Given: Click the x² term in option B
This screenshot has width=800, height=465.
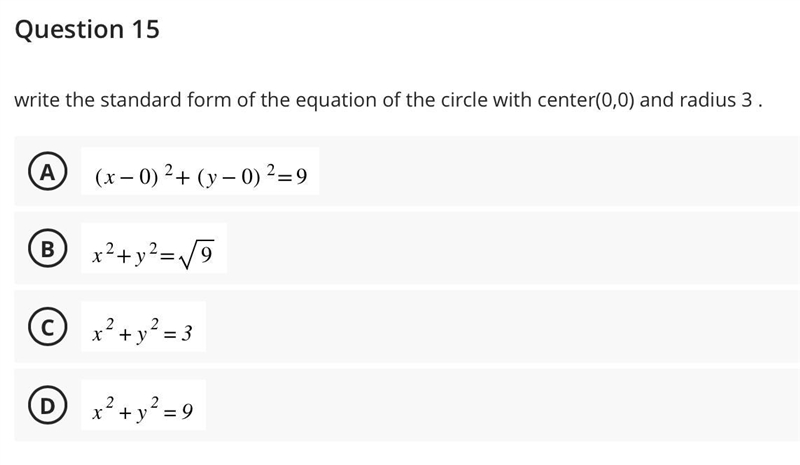Looking at the screenshot, I should click(x=103, y=253).
